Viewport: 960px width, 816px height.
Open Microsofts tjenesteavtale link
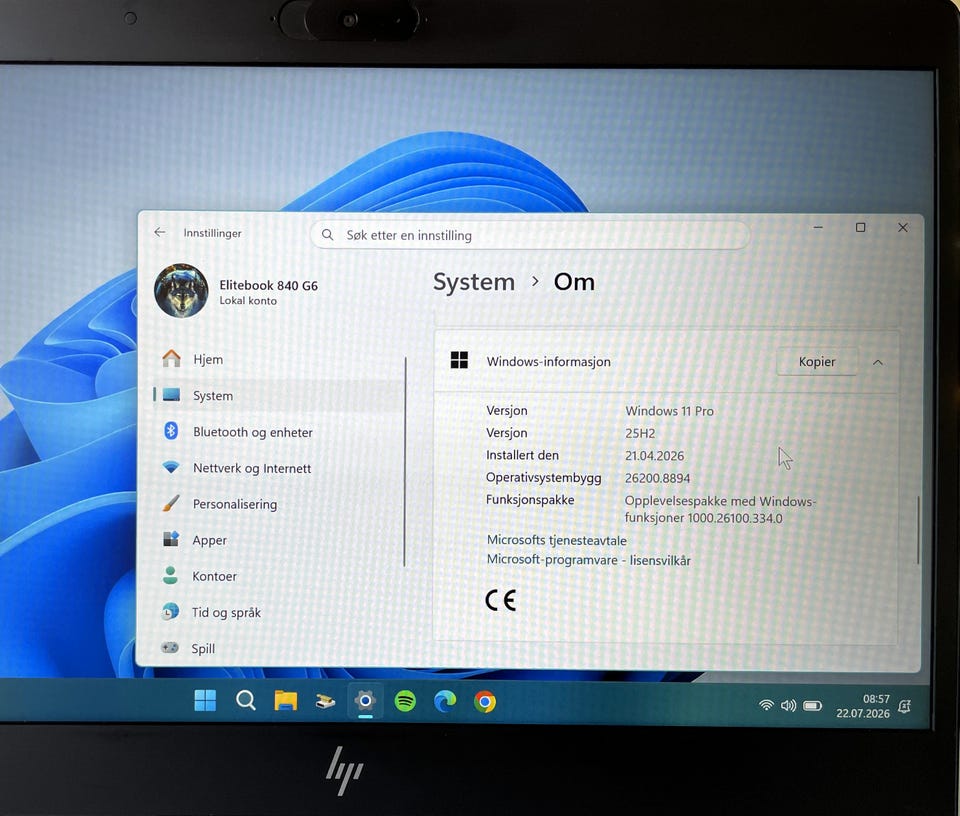tap(557, 540)
